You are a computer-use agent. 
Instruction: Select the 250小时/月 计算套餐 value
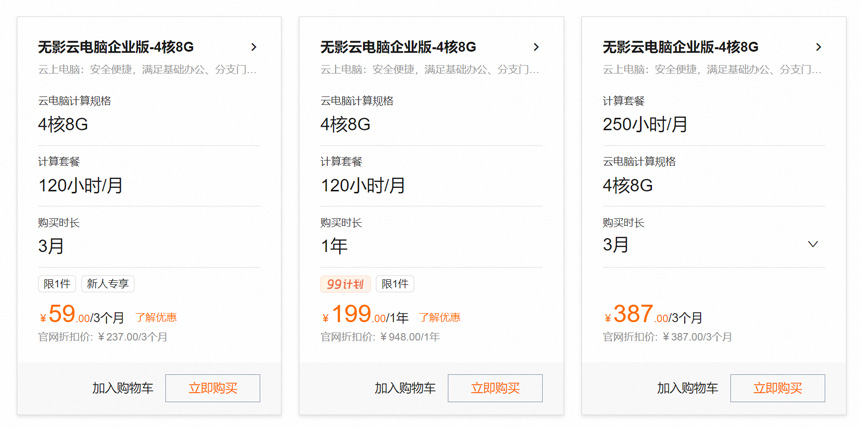coord(645,125)
